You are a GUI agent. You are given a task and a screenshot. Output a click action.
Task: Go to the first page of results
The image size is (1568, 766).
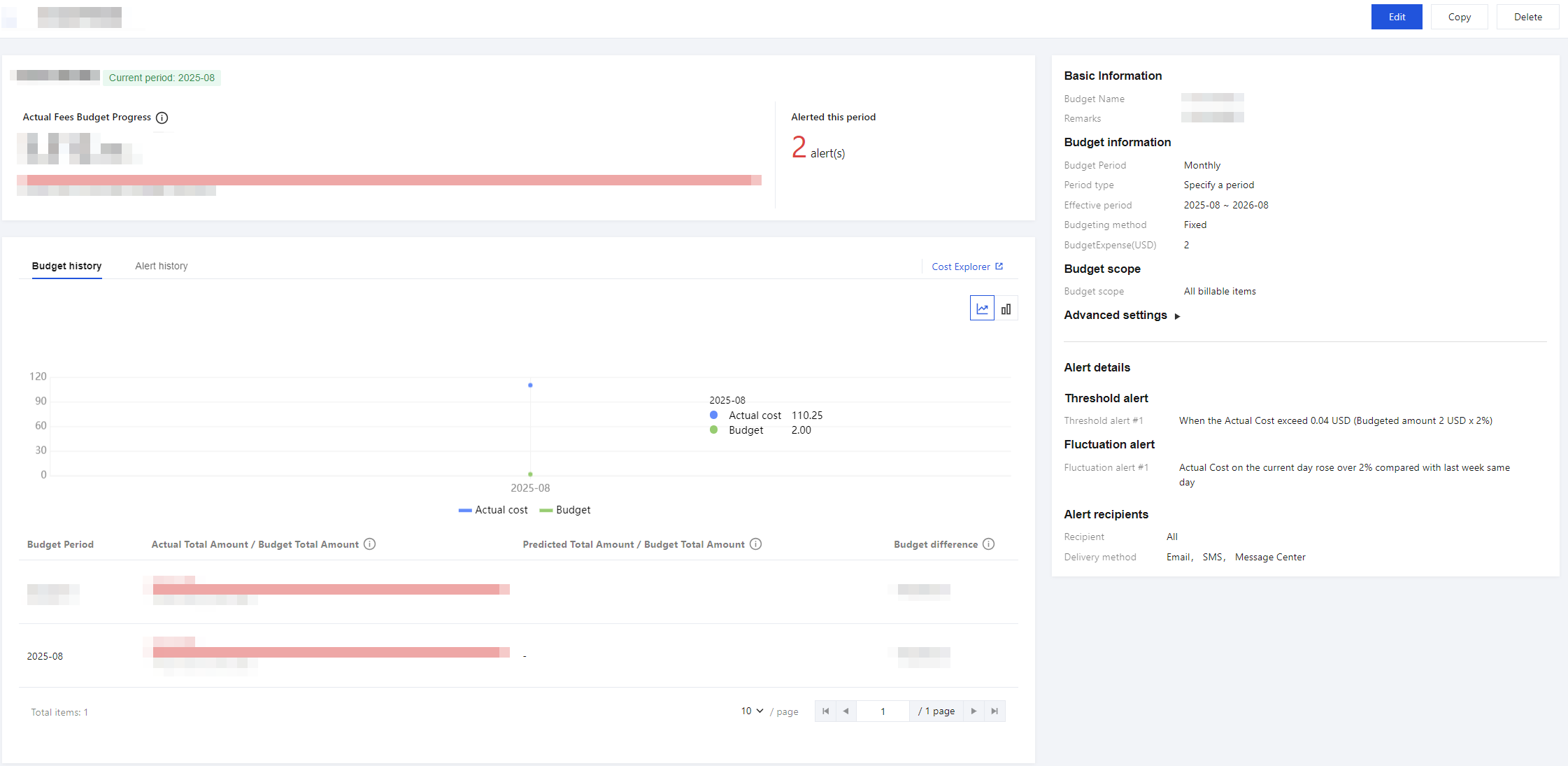click(825, 711)
